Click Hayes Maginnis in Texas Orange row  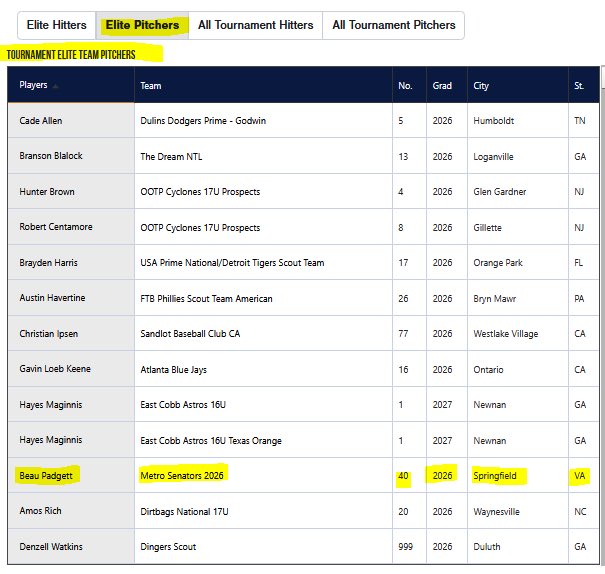click(51, 440)
